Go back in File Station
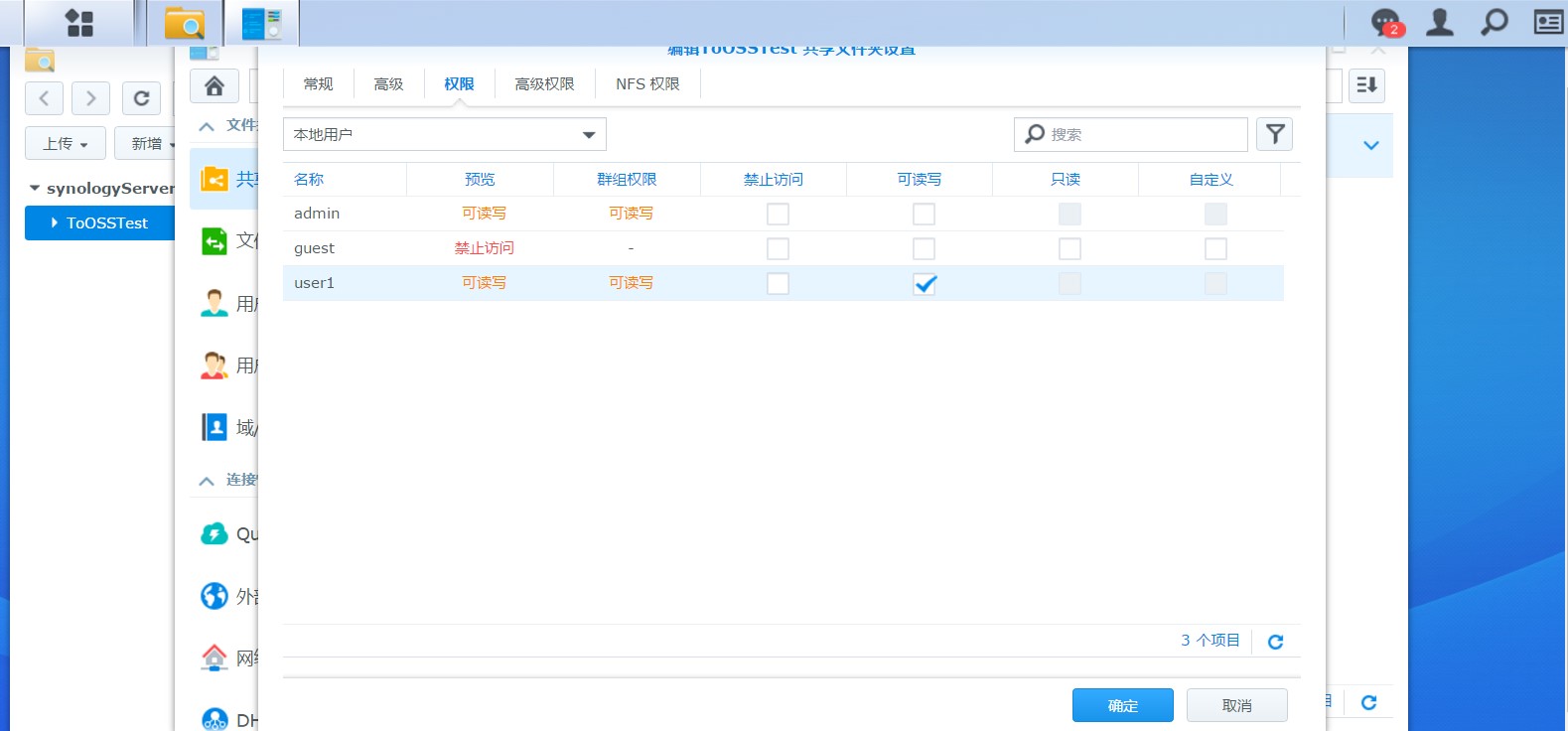This screenshot has width=1568, height=731. click(44, 98)
